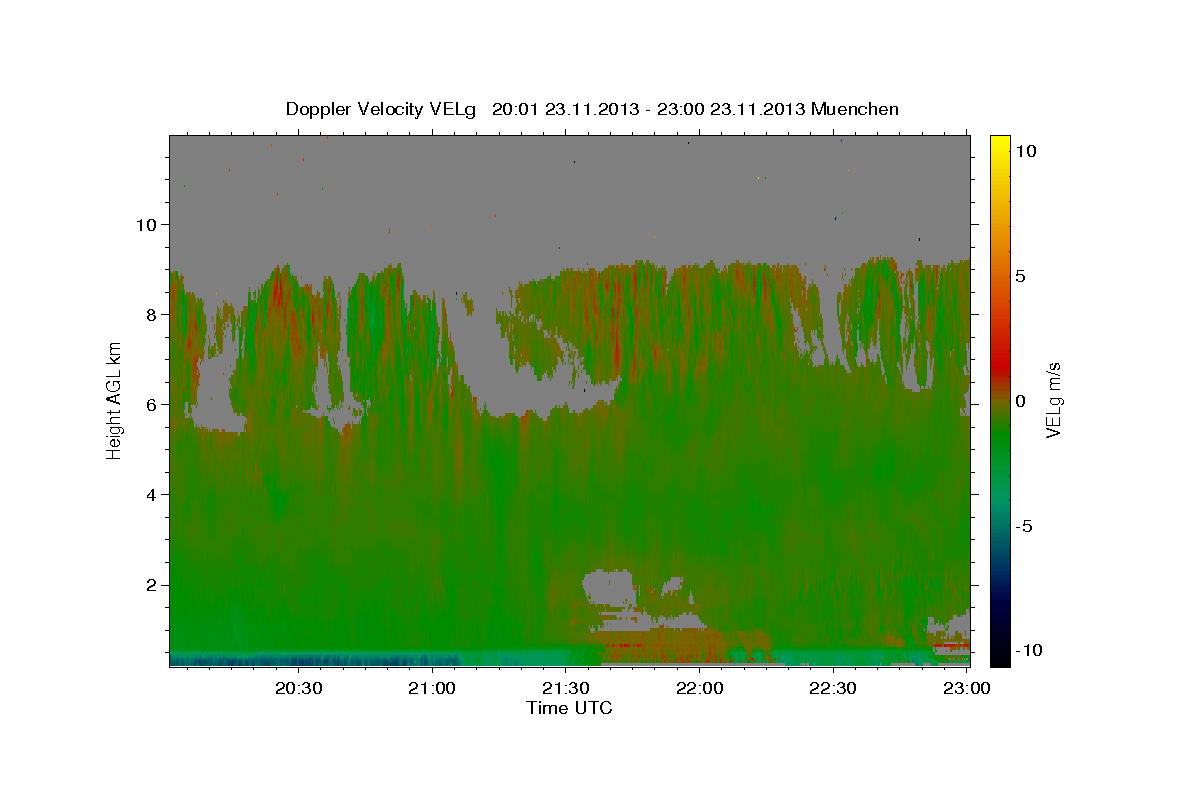Click the 'Height AGL km' axis title

point(114,401)
